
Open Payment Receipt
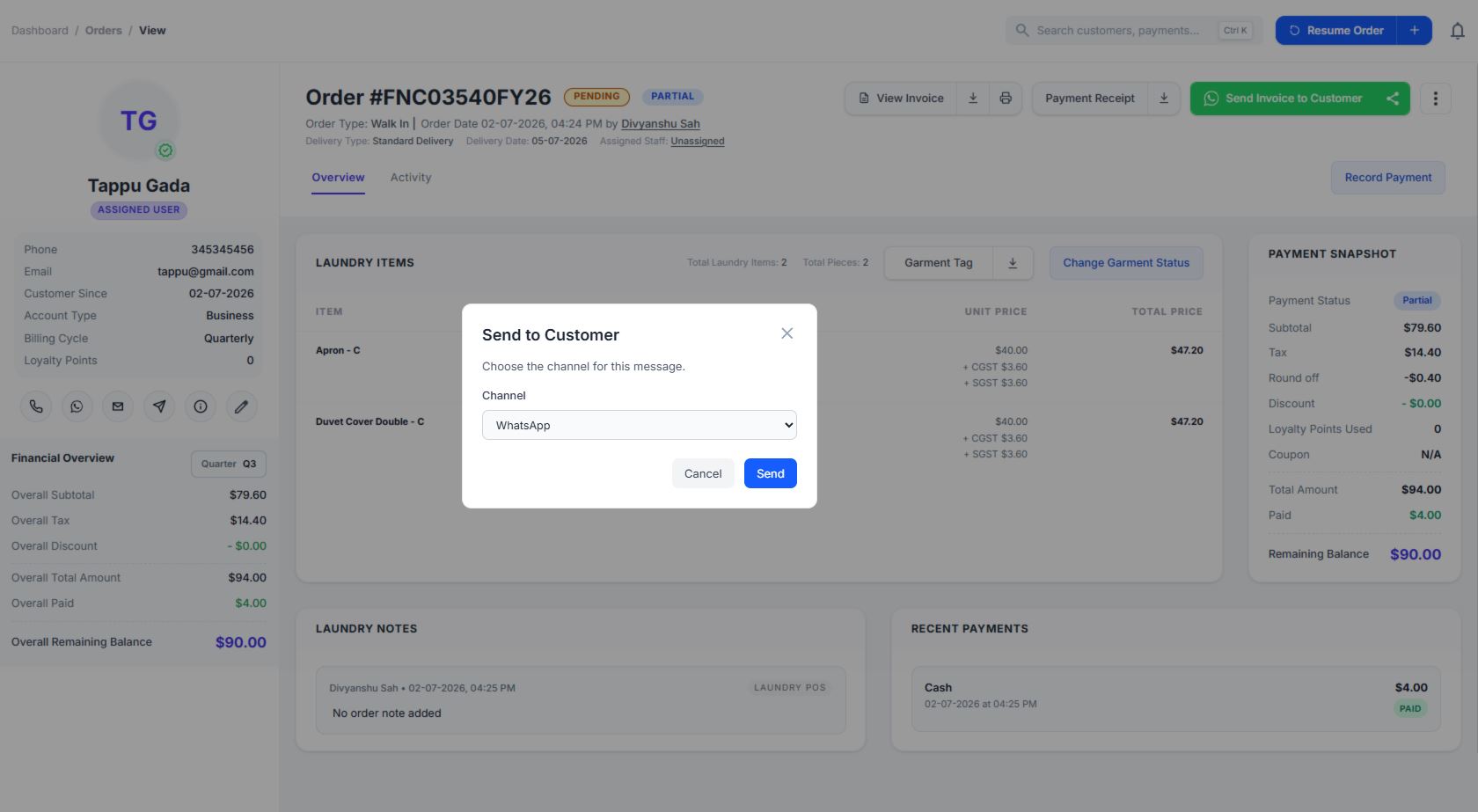1089,99
